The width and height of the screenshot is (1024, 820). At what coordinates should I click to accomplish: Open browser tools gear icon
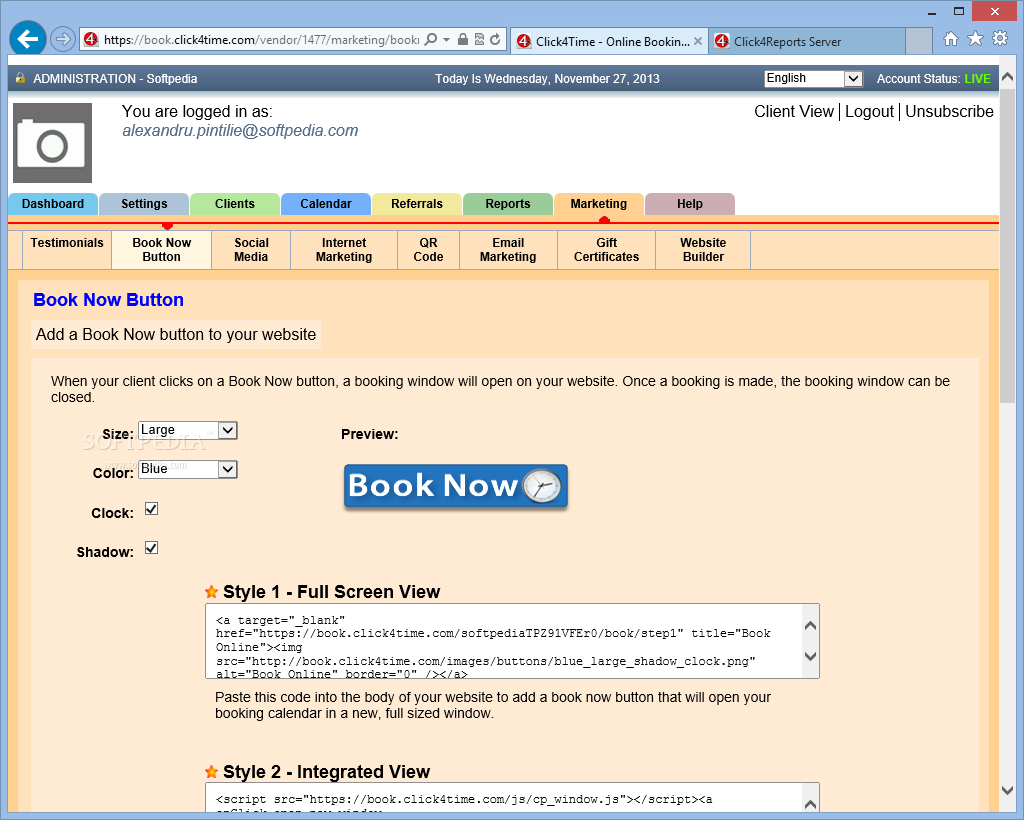point(1000,39)
